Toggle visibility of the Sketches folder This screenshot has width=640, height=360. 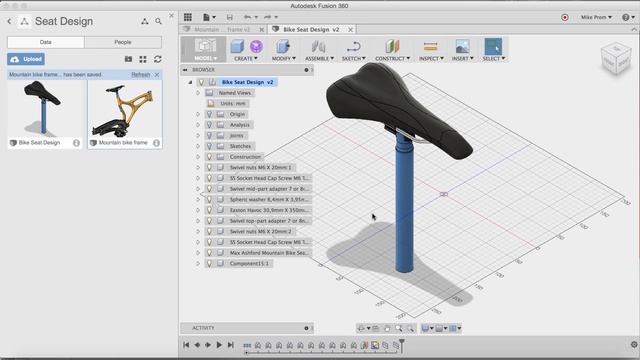click(209, 146)
